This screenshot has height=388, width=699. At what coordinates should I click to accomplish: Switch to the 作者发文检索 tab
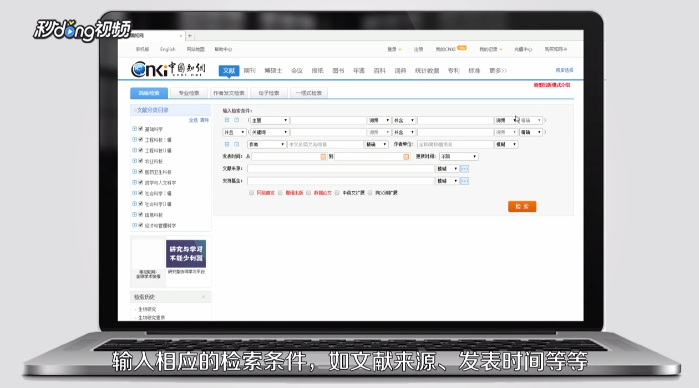pos(229,93)
